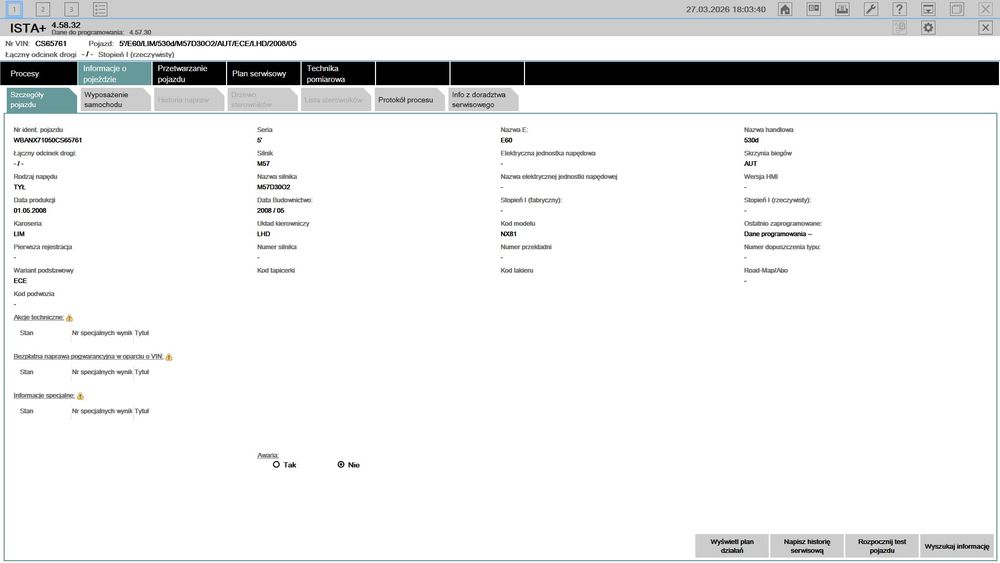Click the Lista sterowników tab
Screen dimensions: 1000x563
pos(335,99)
